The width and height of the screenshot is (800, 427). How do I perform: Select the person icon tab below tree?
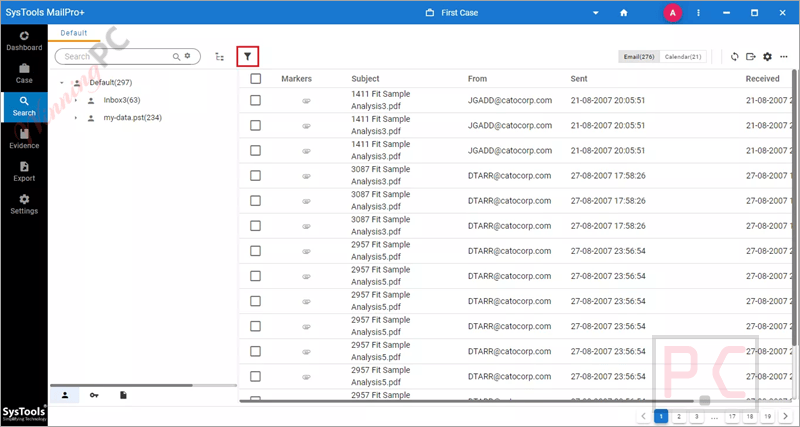pyautogui.click(x=65, y=395)
